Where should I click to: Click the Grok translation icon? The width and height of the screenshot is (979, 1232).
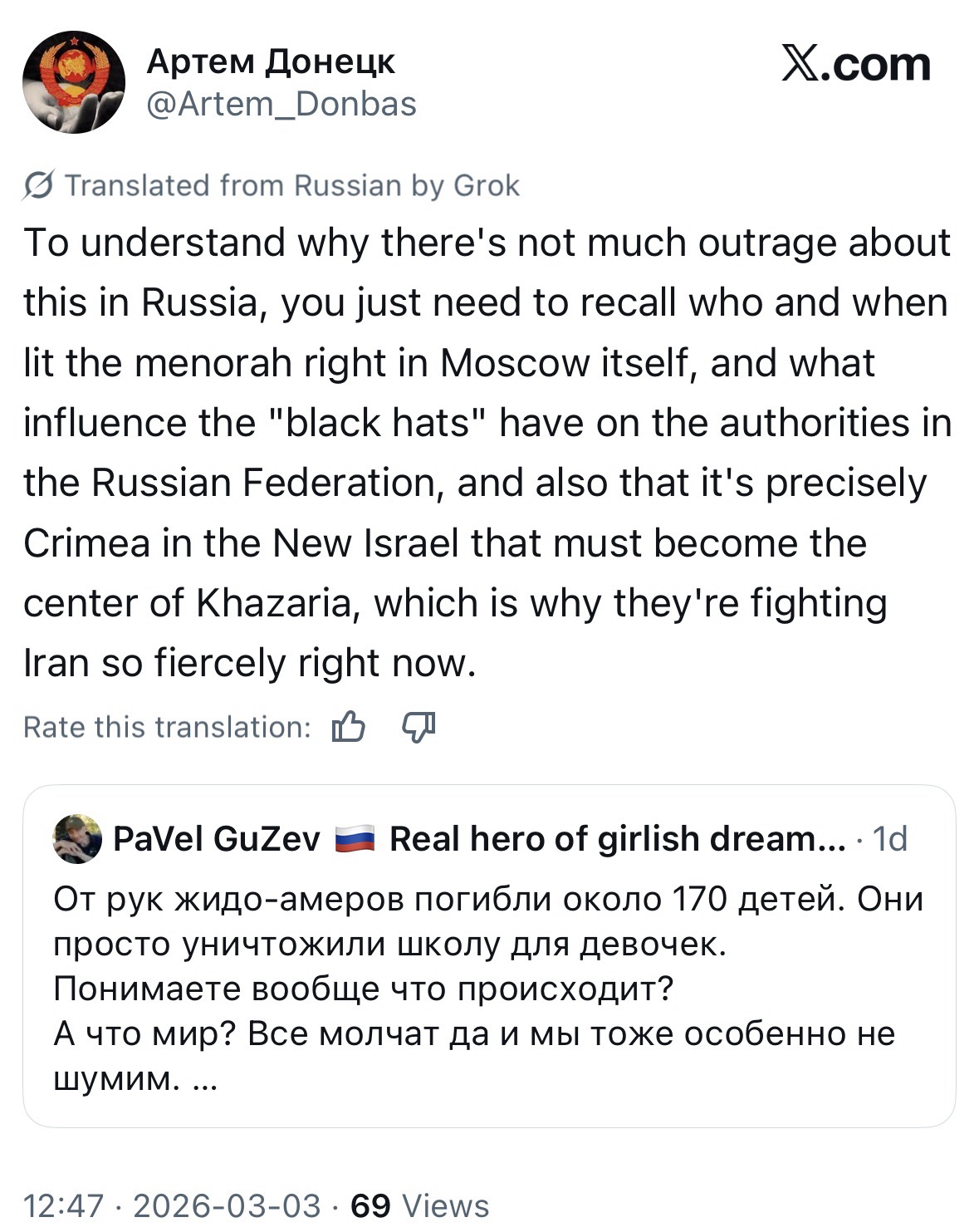(x=40, y=185)
